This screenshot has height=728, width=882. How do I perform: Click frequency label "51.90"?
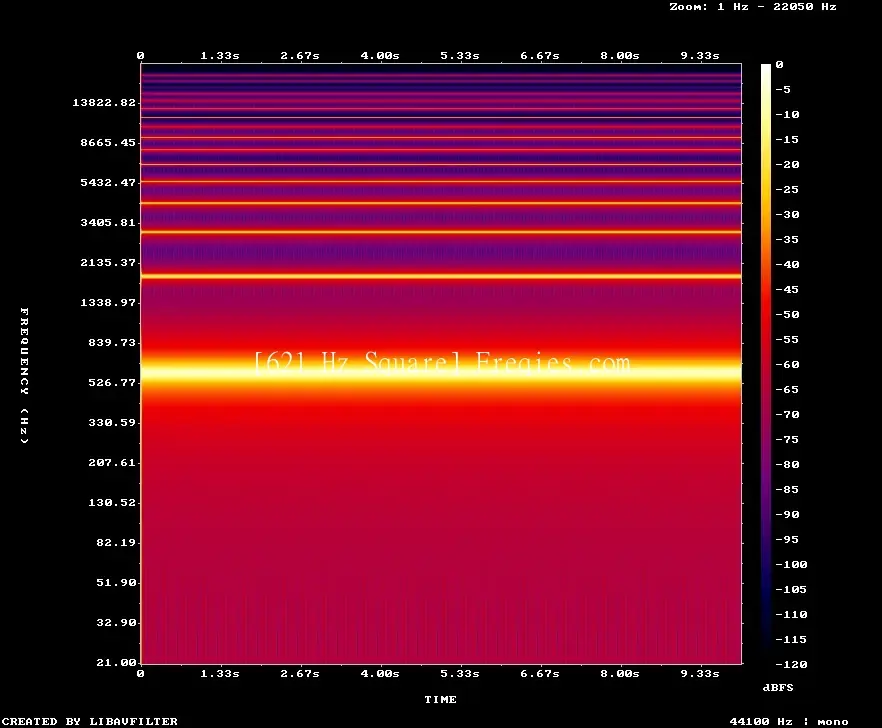pyautogui.click(x=116, y=582)
